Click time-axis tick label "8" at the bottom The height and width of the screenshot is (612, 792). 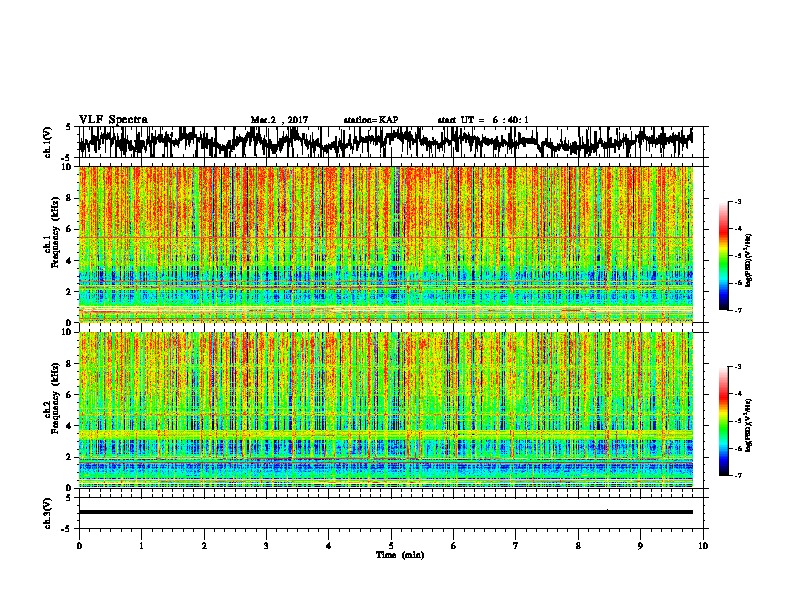pos(578,546)
